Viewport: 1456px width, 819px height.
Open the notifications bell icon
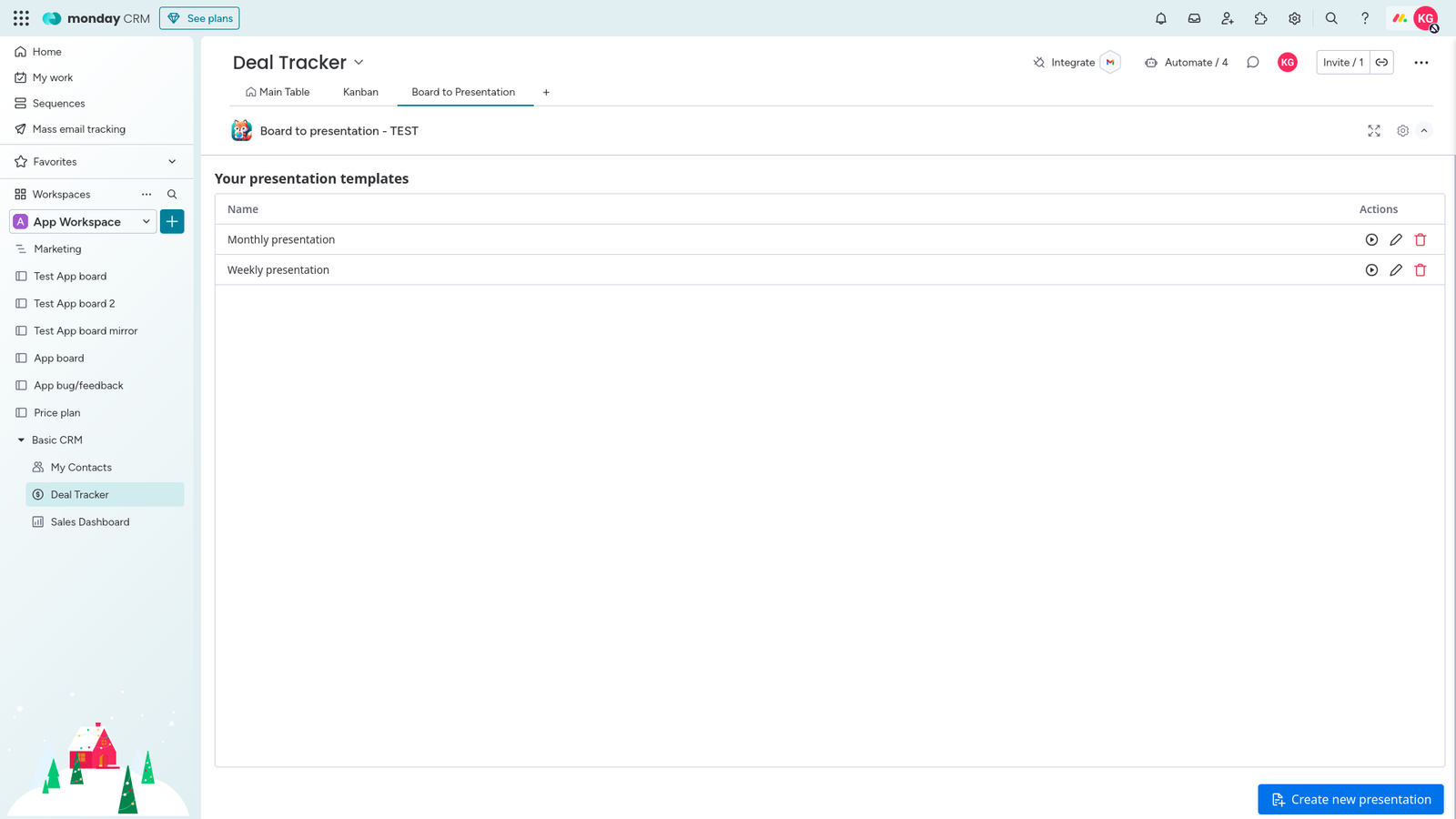coord(1161,18)
